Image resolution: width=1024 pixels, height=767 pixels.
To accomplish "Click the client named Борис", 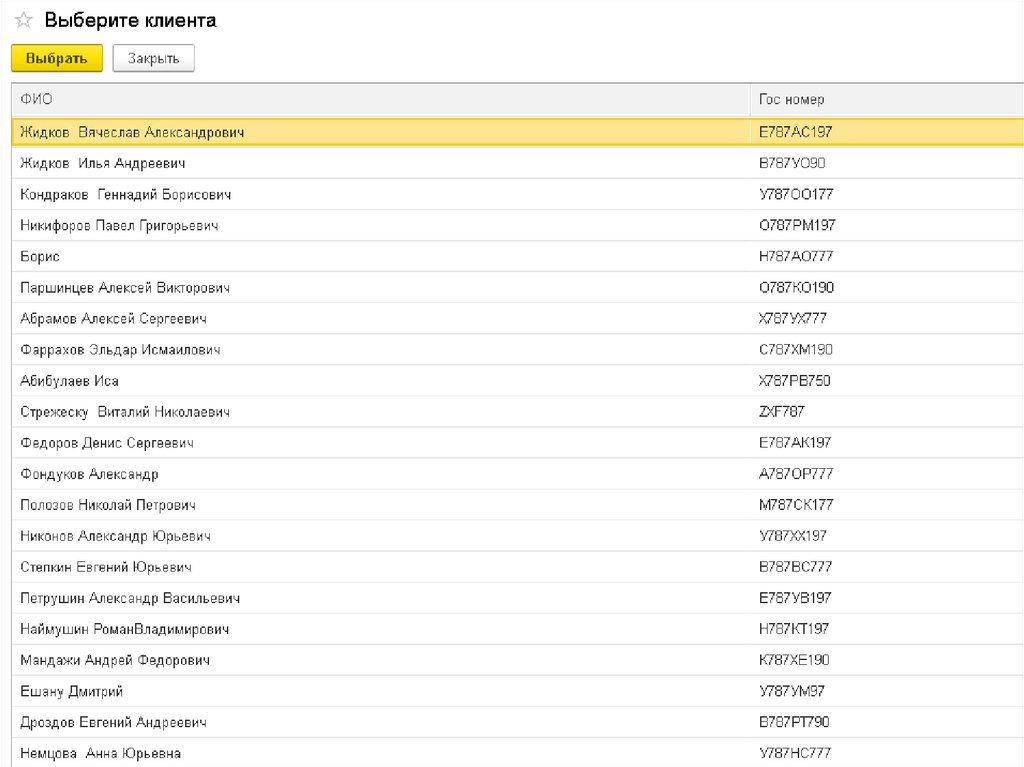I will 40,256.
